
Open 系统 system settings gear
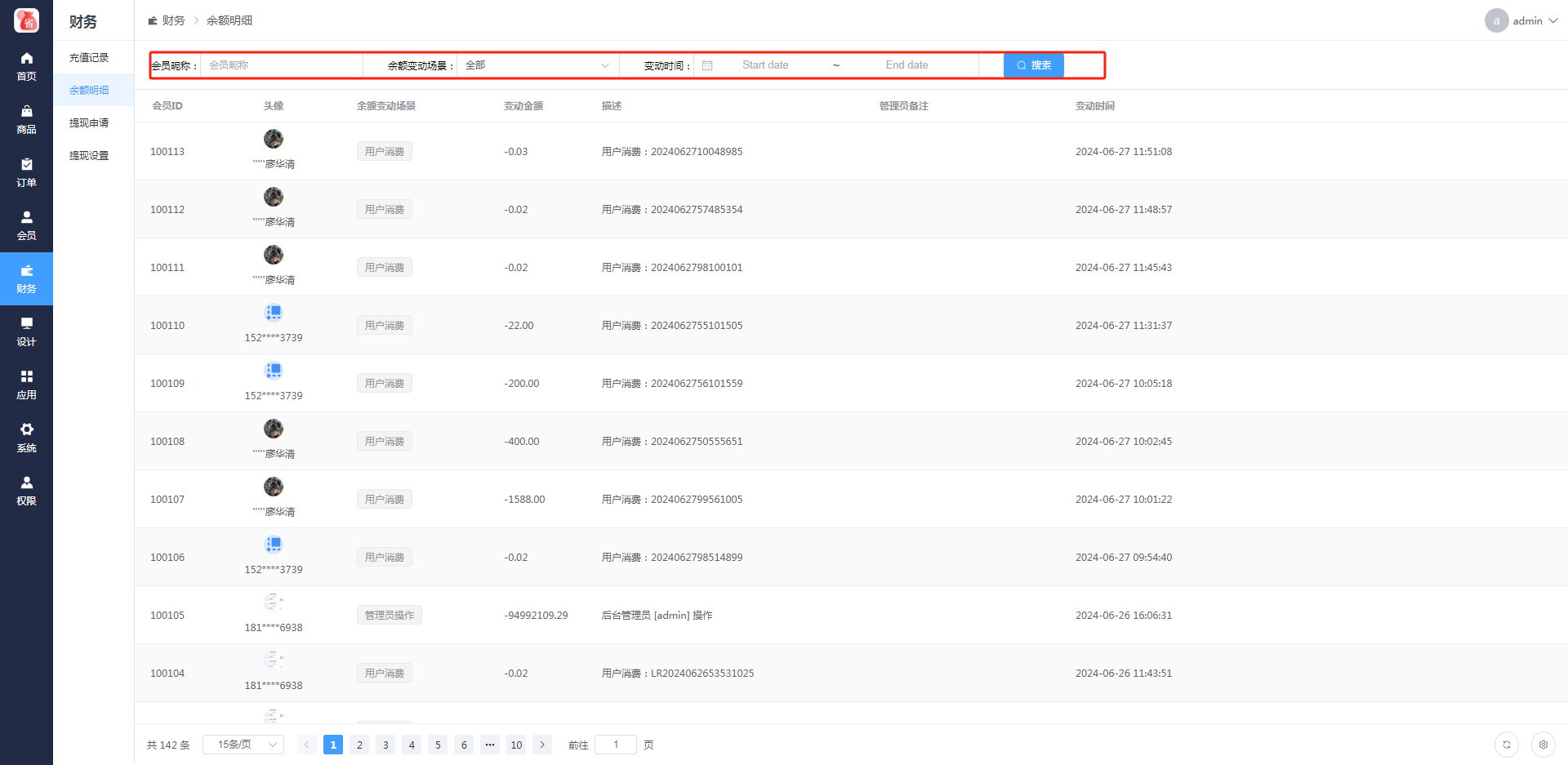[26, 438]
